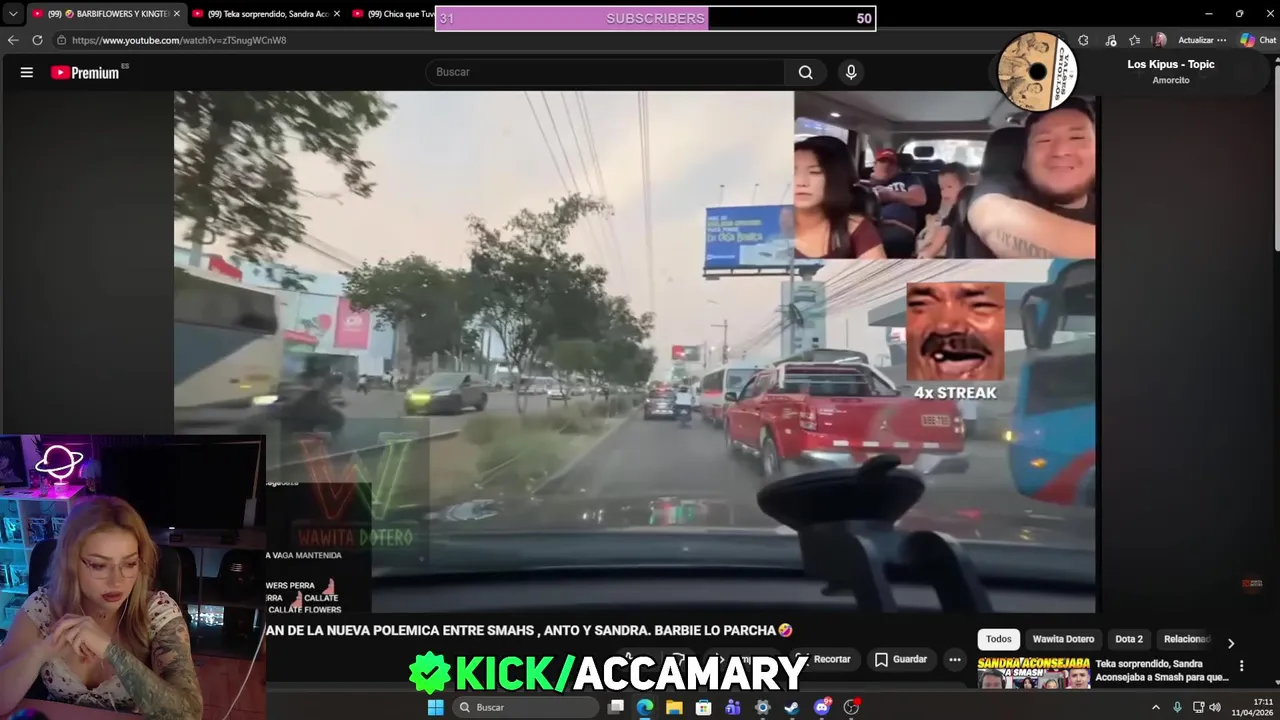Open the OBS icon on the taskbar
1280x720 pixels.
tap(851, 707)
